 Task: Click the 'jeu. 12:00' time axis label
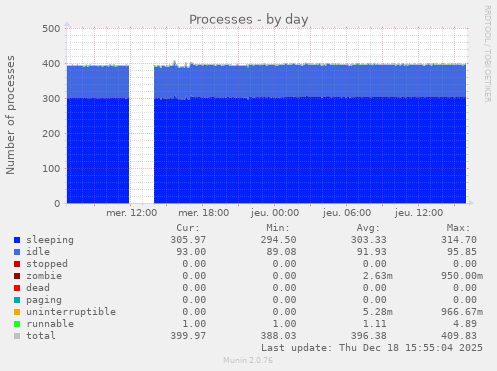click(x=419, y=213)
